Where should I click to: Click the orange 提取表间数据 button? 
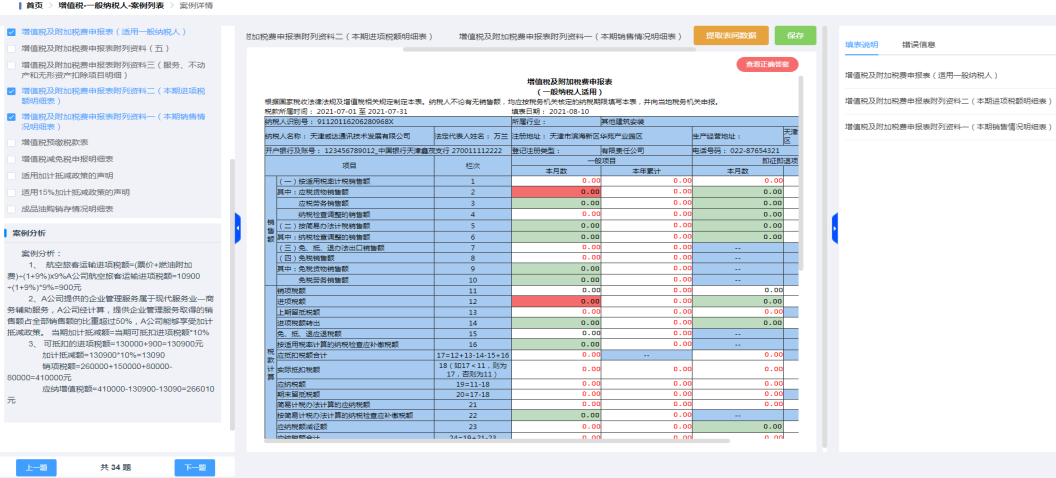[731, 35]
